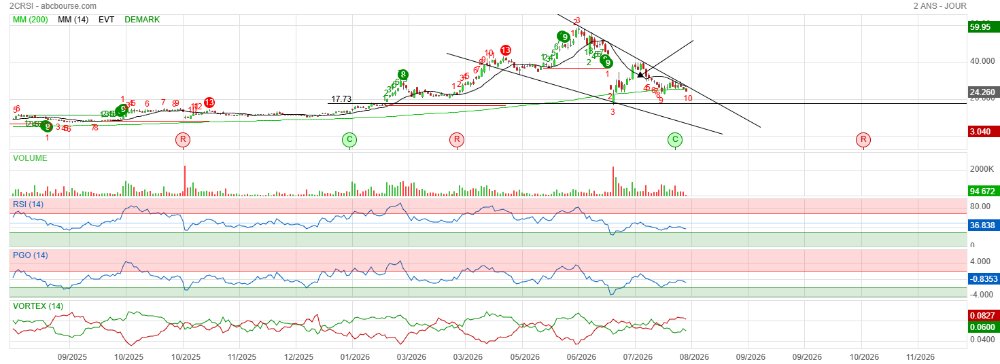The width and height of the screenshot is (1000, 364).
Task: Select the red R event marker in March 2026
Action: pos(456,139)
